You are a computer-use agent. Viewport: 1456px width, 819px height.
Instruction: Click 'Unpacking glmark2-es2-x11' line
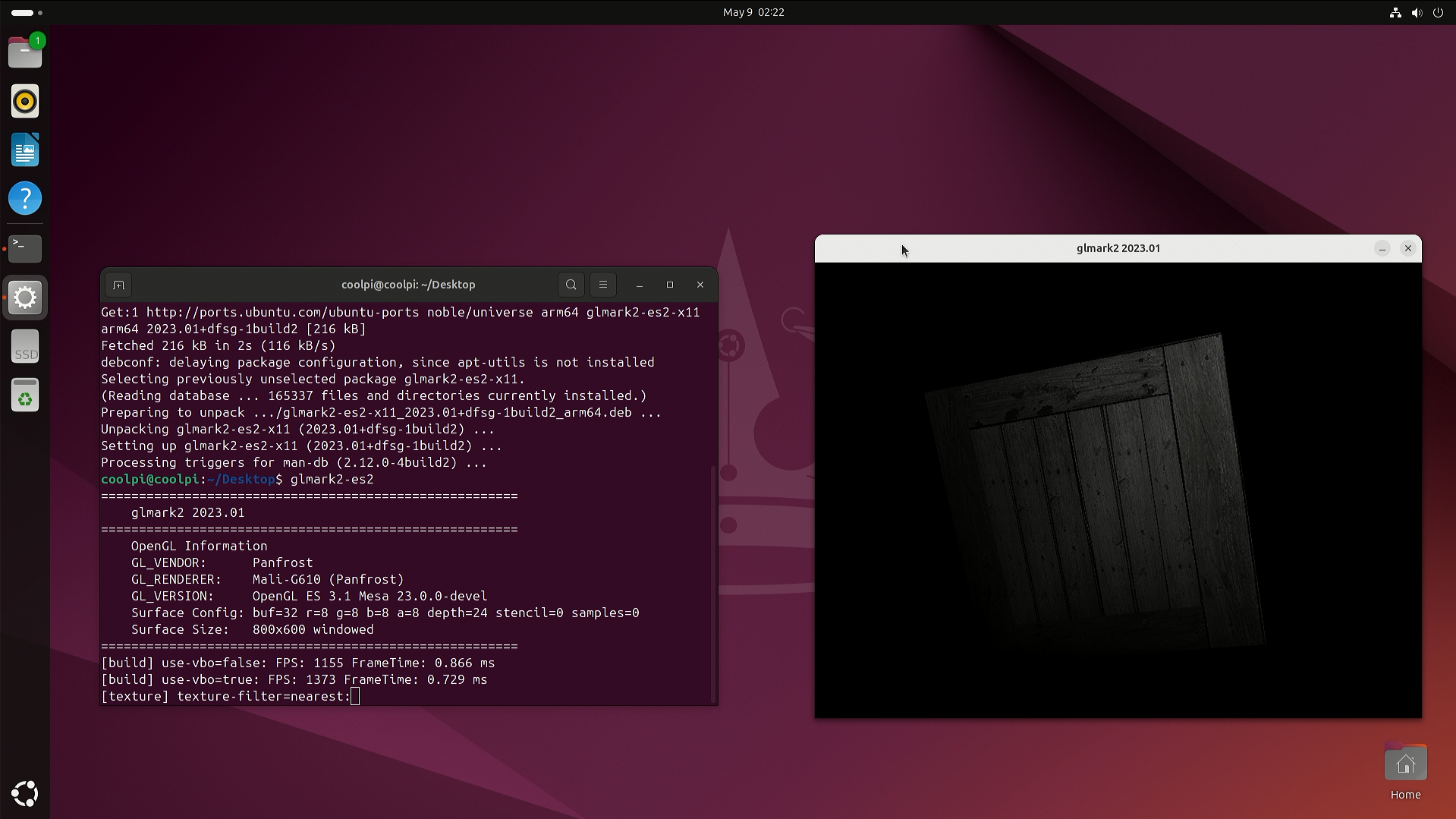click(297, 429)
